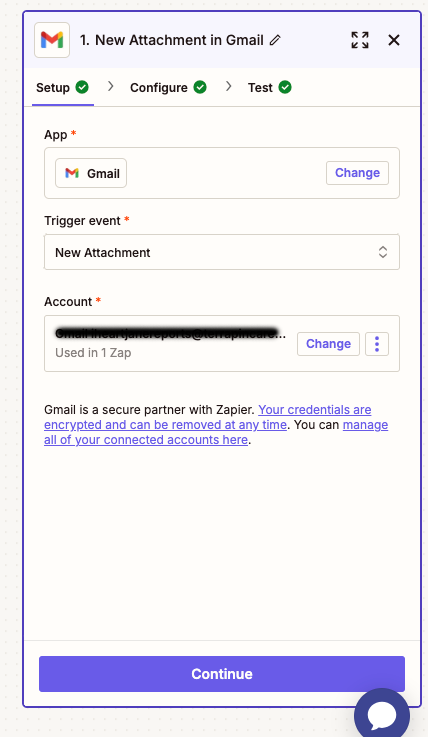Click chevron between Configure and Test
The image size is (428, 737).
pos(228,86)
